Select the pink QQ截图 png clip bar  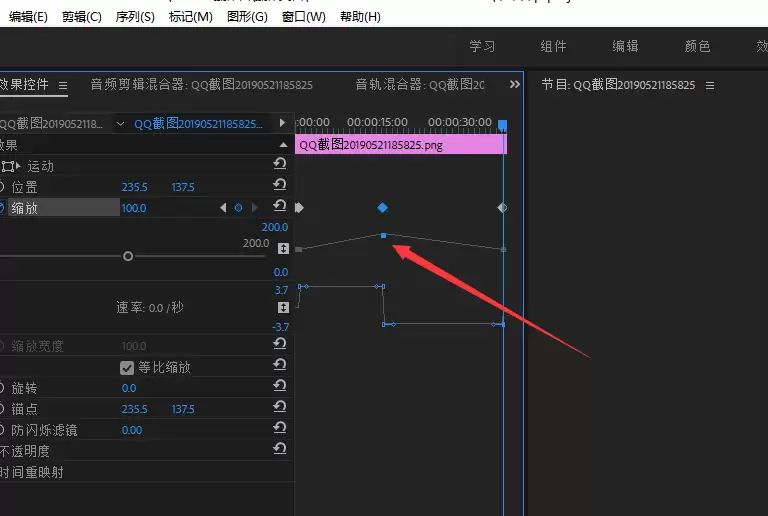tap(401, 145)
